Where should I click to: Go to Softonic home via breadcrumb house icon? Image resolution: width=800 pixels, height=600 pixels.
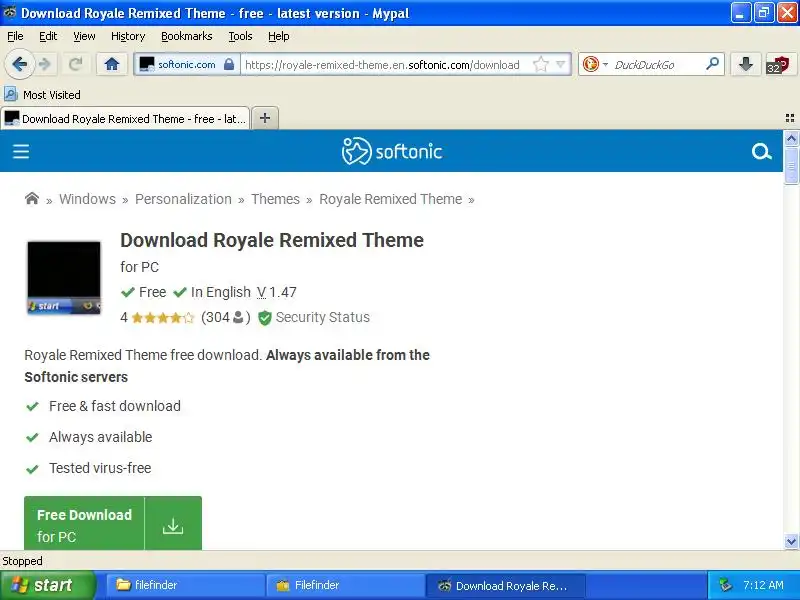click(32, 198)
